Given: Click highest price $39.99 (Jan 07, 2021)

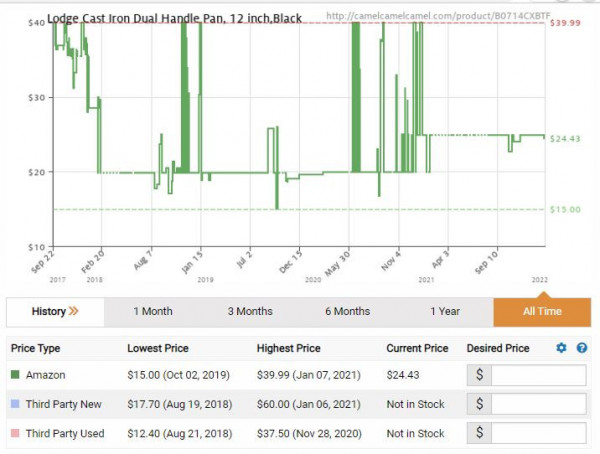Looking at the screenshot, I should pyautogui.click(x=308, y=375).
